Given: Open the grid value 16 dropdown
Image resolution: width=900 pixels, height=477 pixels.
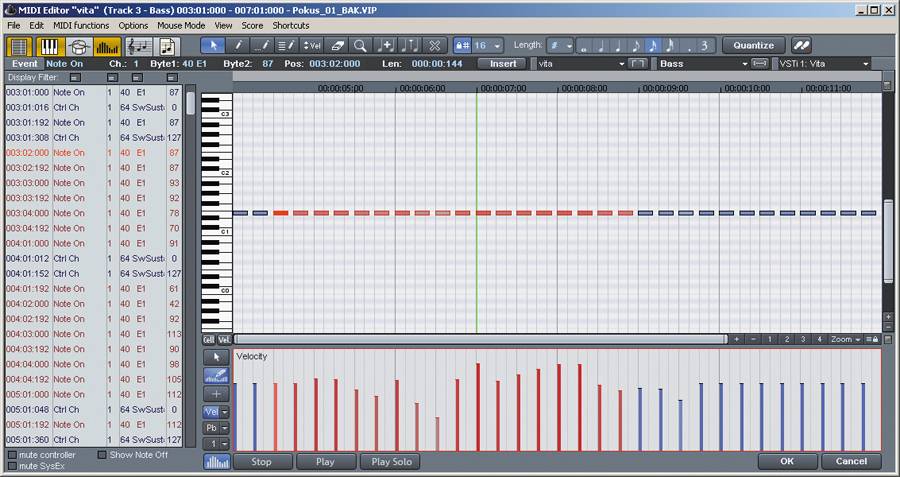Looking at the screenshot, I should 497,45.
